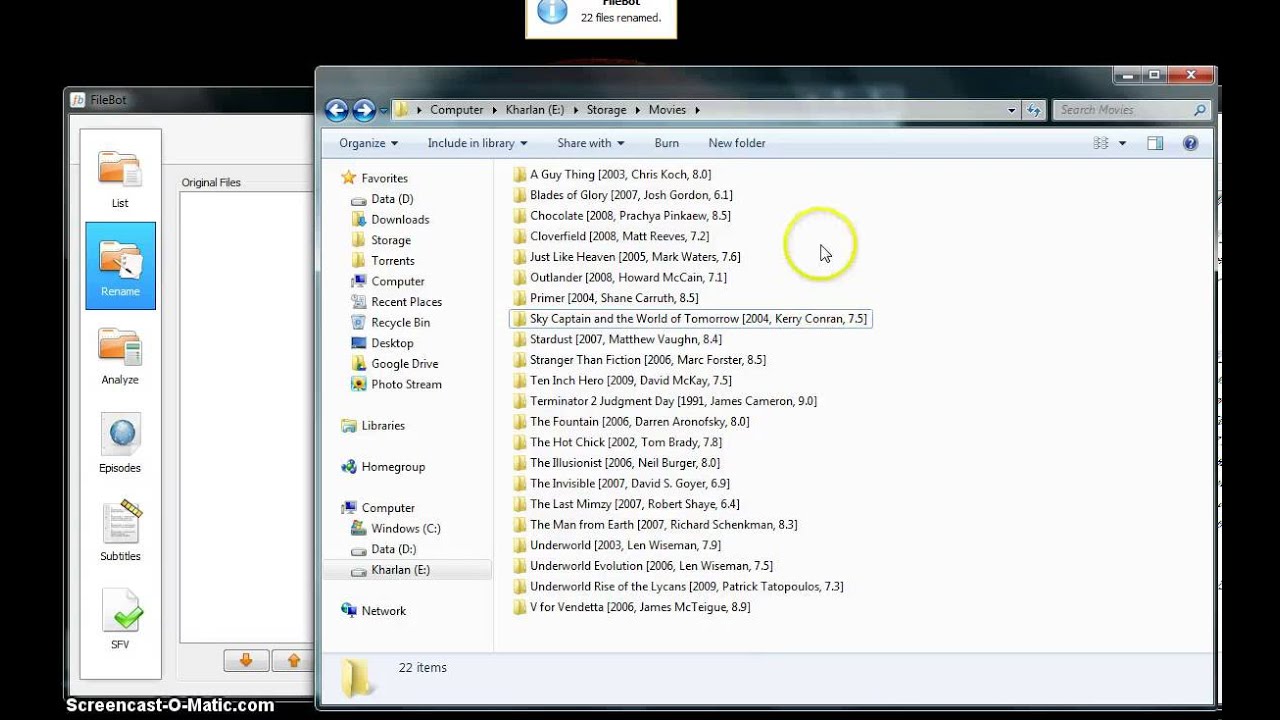This screenshot has width=1280, height=720.
Task: Open Torrents folder in Favorites
Action: pyautogui.click(x=392, y=261)
